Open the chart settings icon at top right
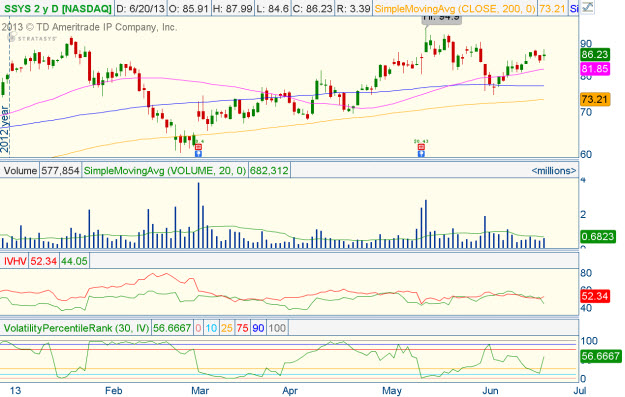This screenshot has width=625, height=397. [x=587, y=8]
